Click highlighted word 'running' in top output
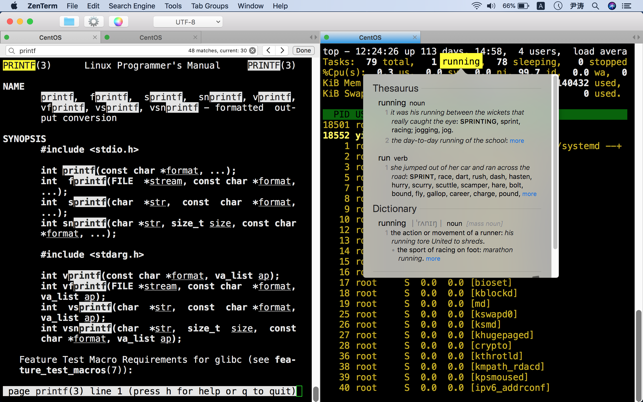This screenshot has height=402, width=643. coord(461,62)
